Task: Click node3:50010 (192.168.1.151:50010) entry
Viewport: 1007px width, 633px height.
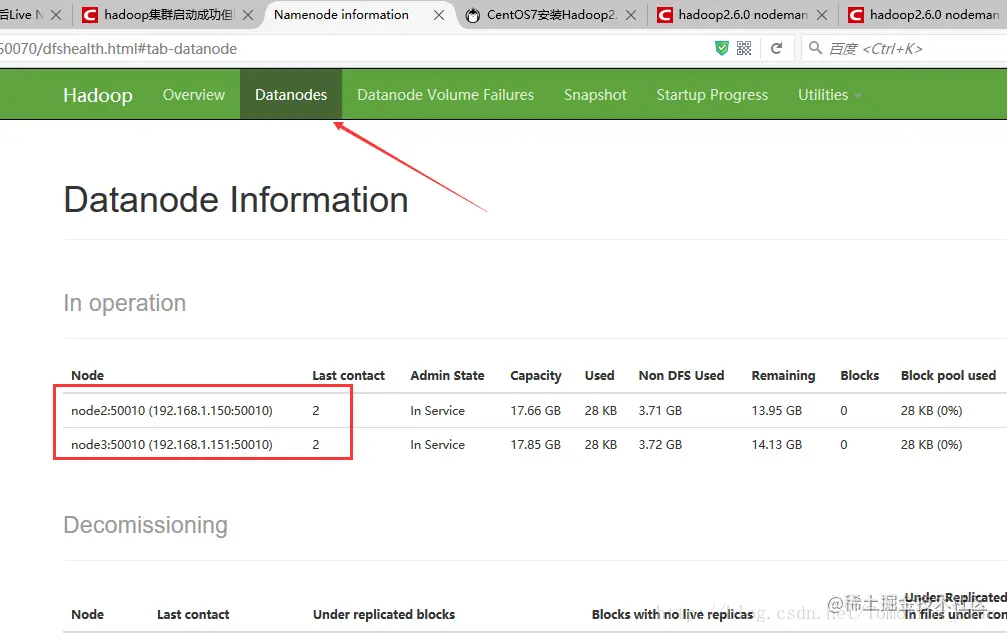Action: (x=171, y=445)
